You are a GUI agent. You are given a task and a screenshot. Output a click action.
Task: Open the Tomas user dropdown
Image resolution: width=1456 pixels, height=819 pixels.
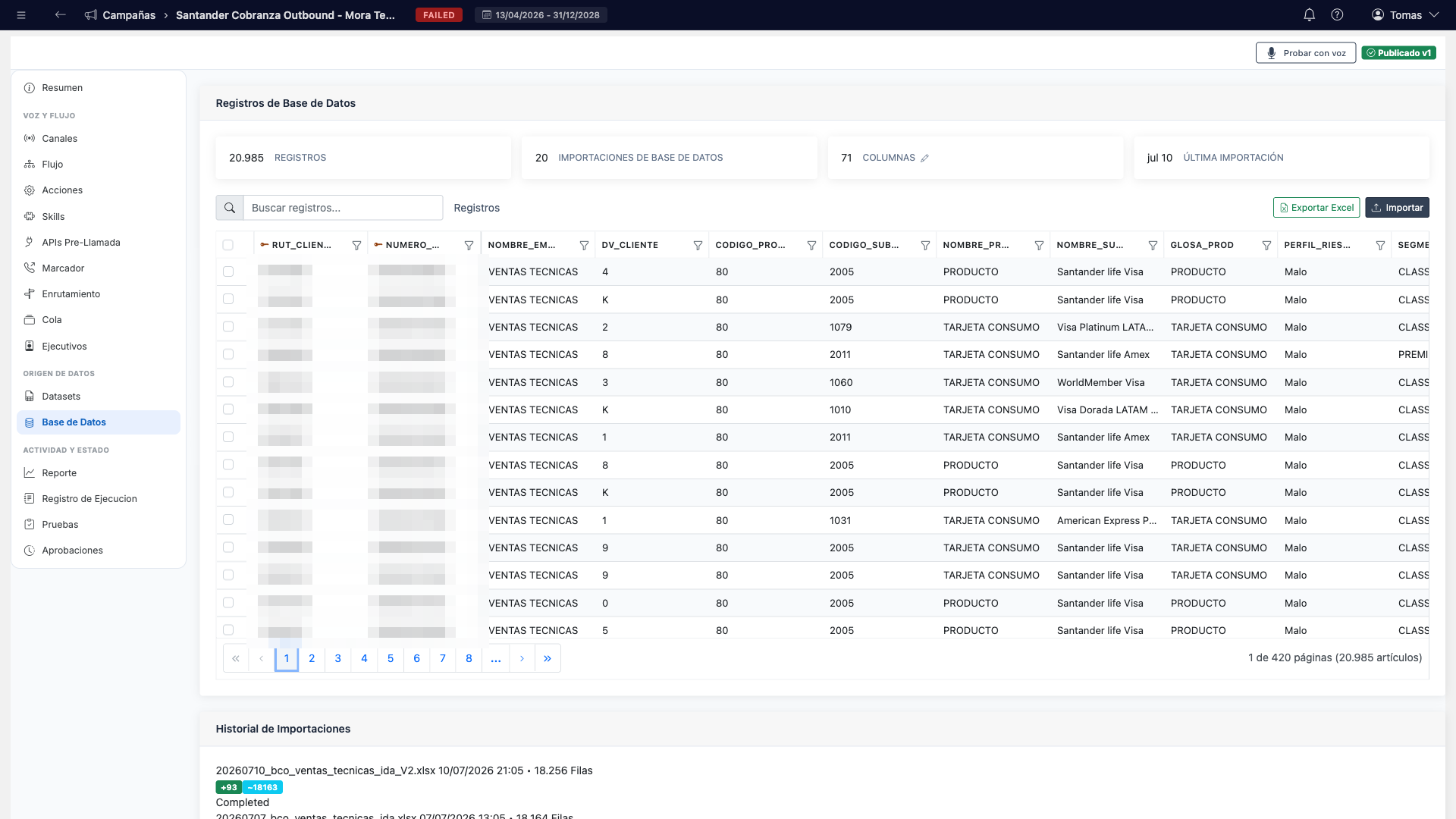[x=1405, y=15]
